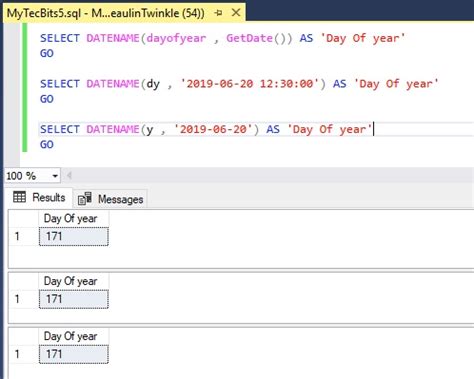Switch to the Messages tab
The height and width of the screenshot is (379, 474).
point(110,199)
